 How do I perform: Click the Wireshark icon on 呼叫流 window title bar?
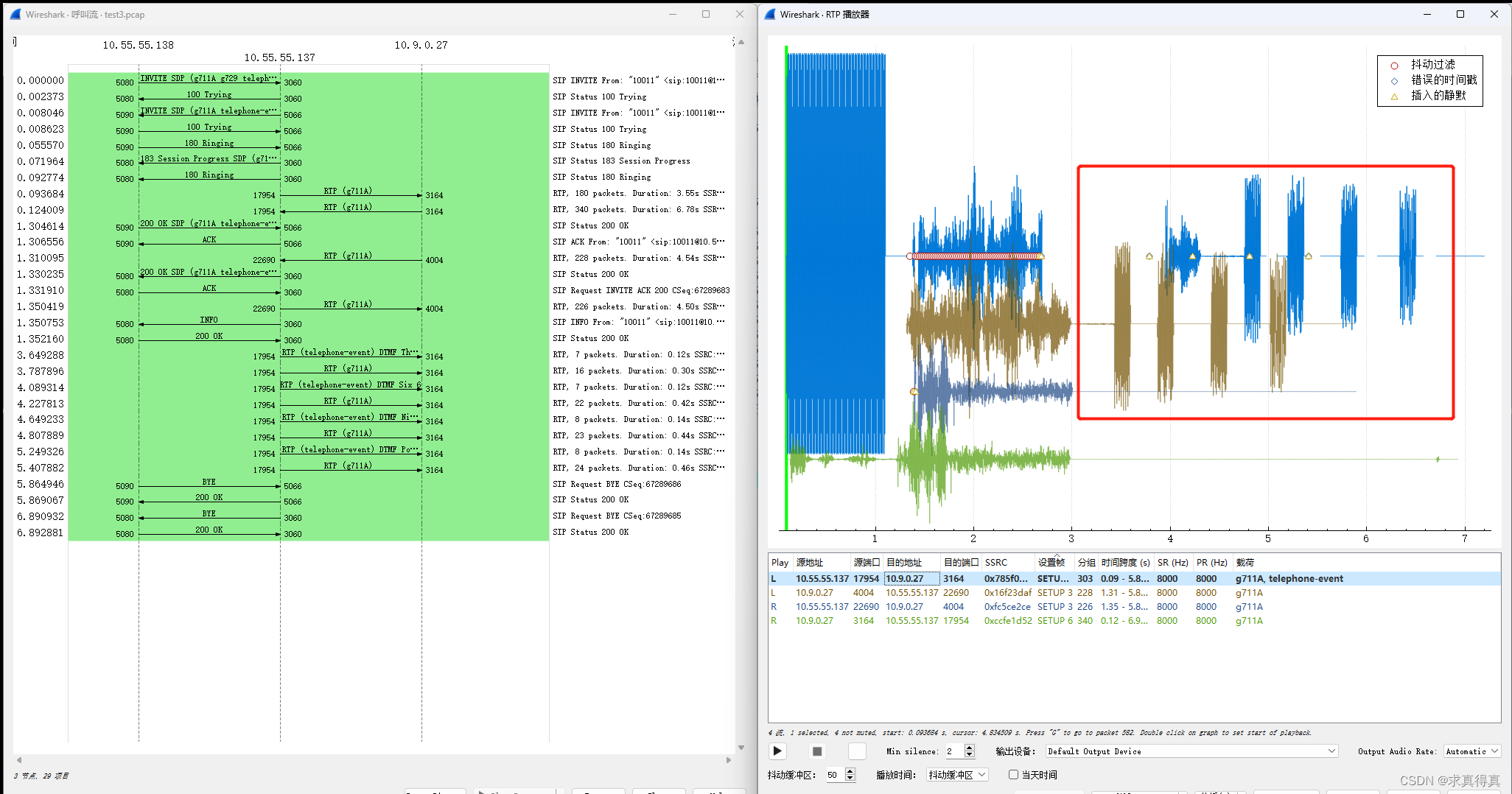pos(15,14)
